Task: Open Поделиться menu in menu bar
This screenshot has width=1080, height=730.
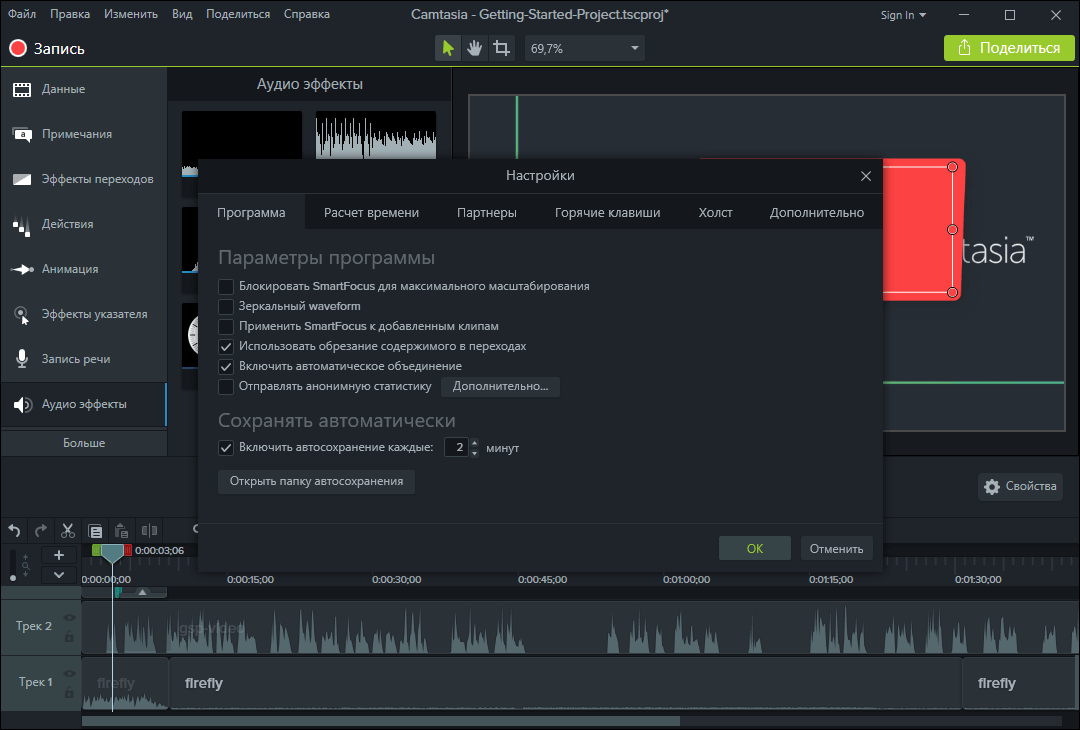Action: (238, 14)
